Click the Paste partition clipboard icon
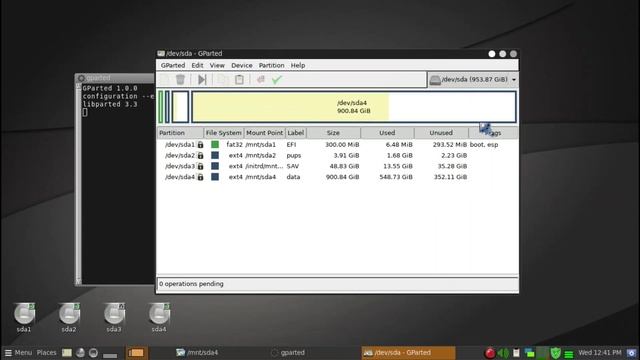Viewport: 640px width, 360px height. [239, 80]
